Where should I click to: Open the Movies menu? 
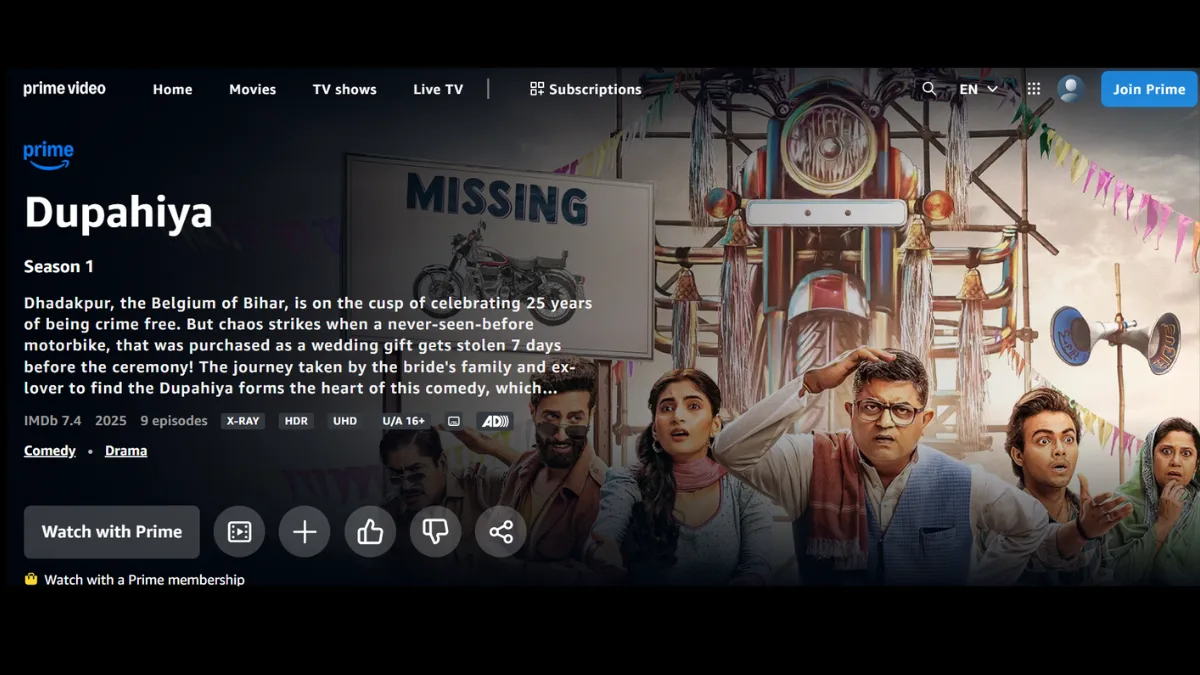click(x=252, y=89)
